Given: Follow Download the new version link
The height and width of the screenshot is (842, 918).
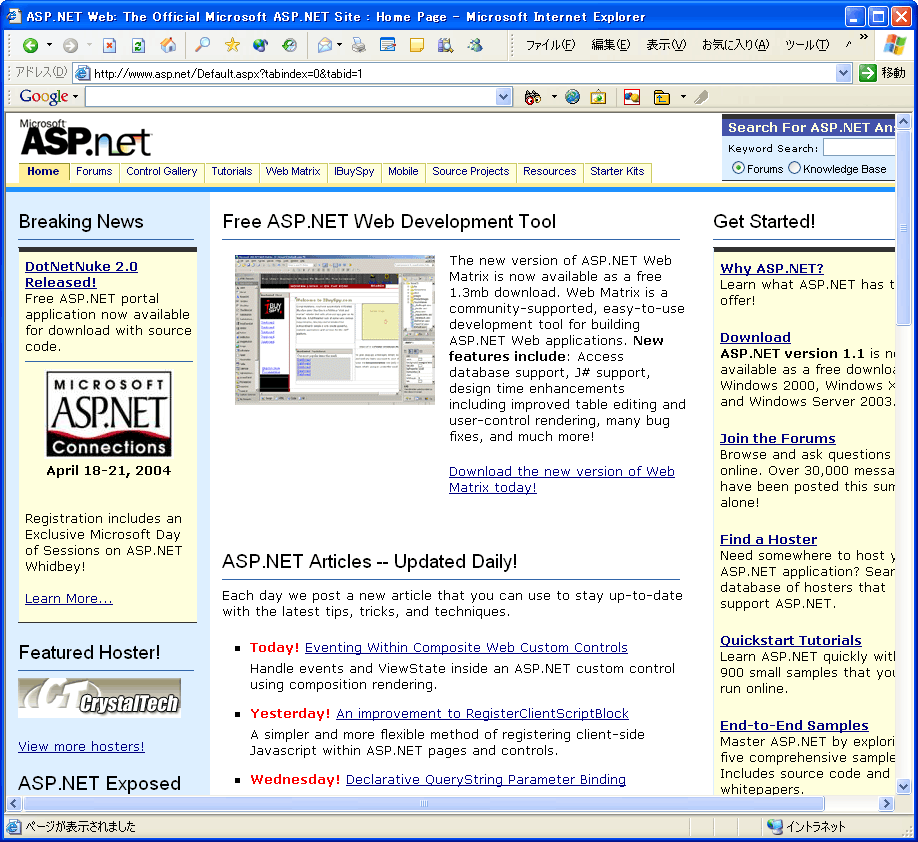Looking at the screenshot, I should coord(561,479).
